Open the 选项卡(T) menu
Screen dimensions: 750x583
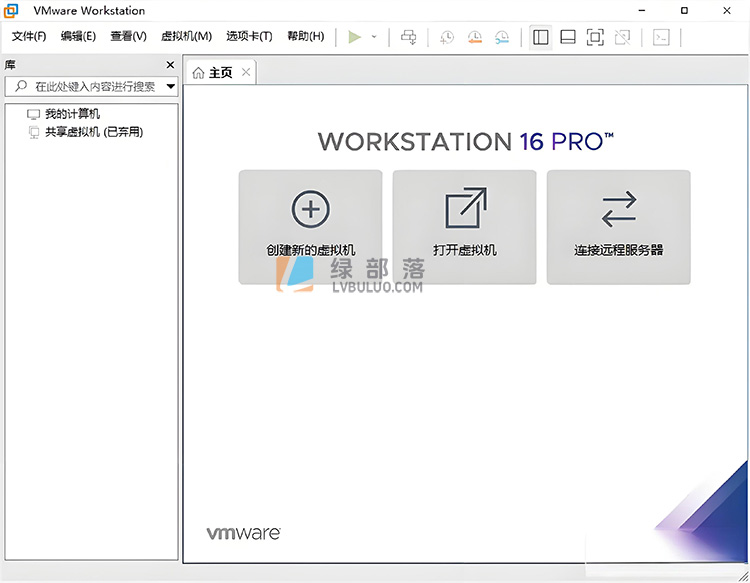point(249,36)
